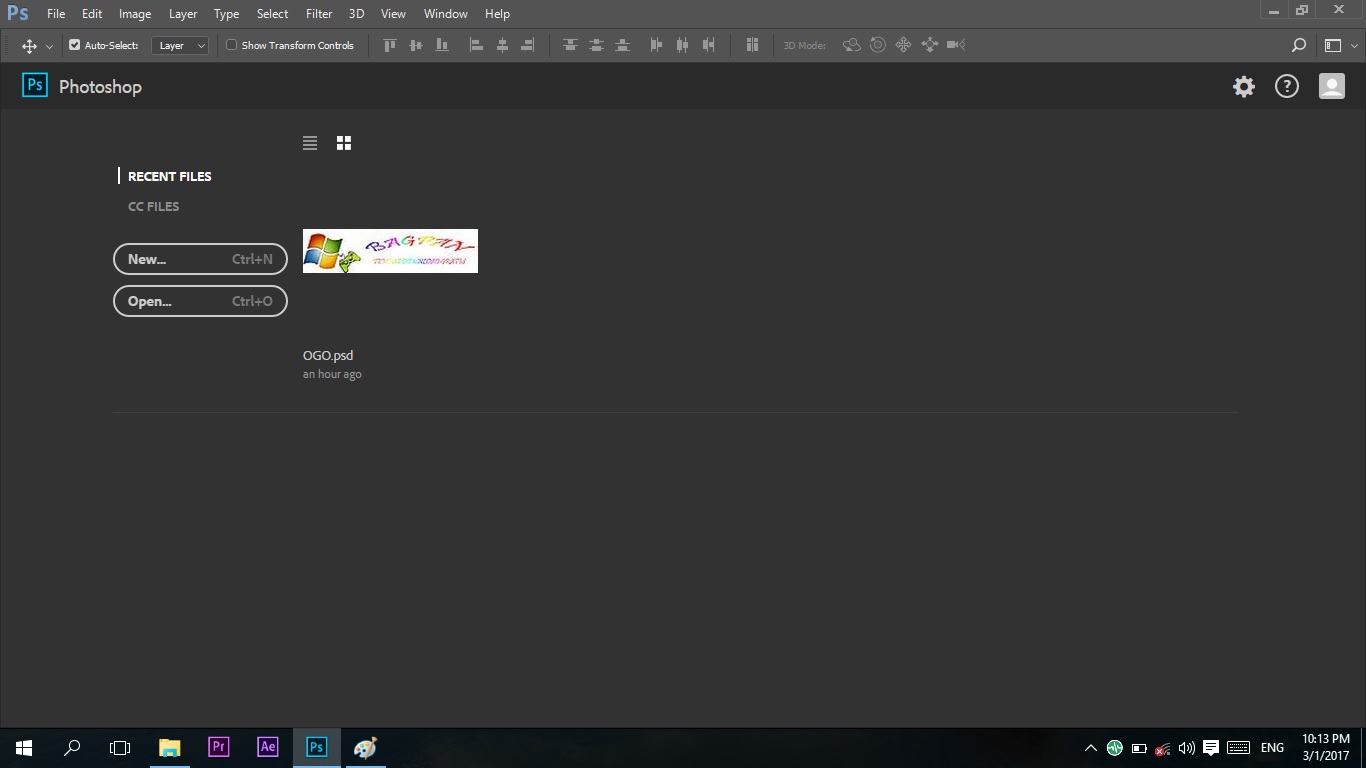The height and width of the screenshot is (768, 1366).
Task: Open the Window menu
Action: (446, 14)
